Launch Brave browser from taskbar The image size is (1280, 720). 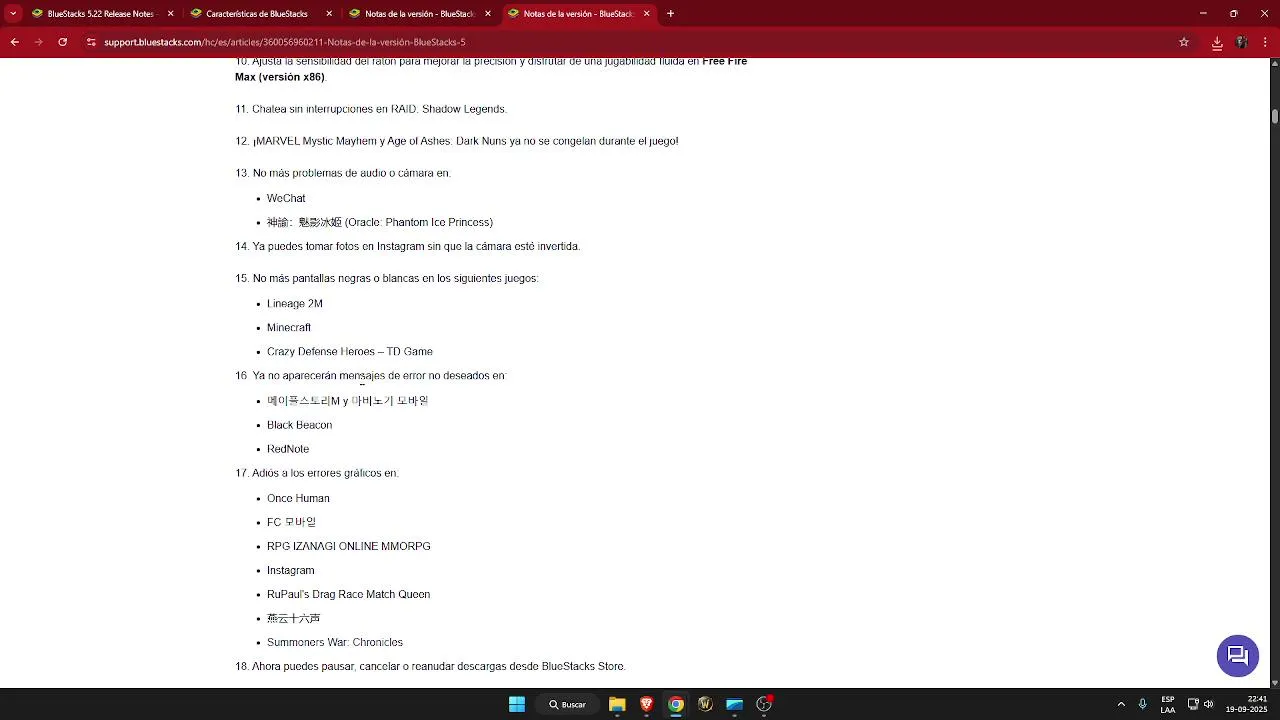[647, 704]
